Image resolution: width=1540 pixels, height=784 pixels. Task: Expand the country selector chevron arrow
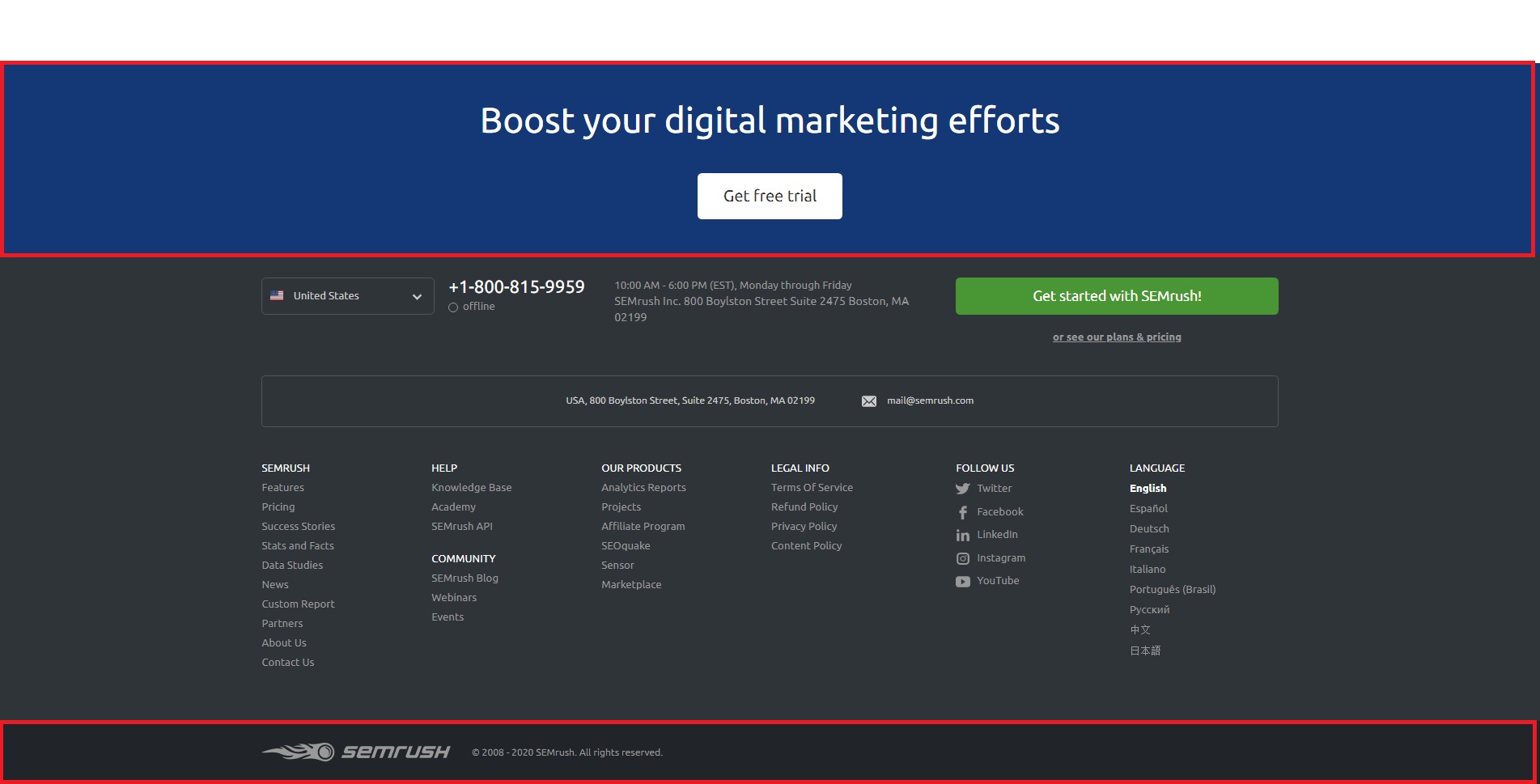pyautogui.click(x=417, y=297)
